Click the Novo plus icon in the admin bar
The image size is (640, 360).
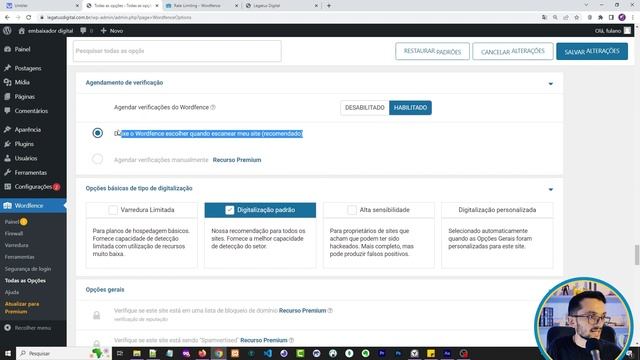(103, 31)
